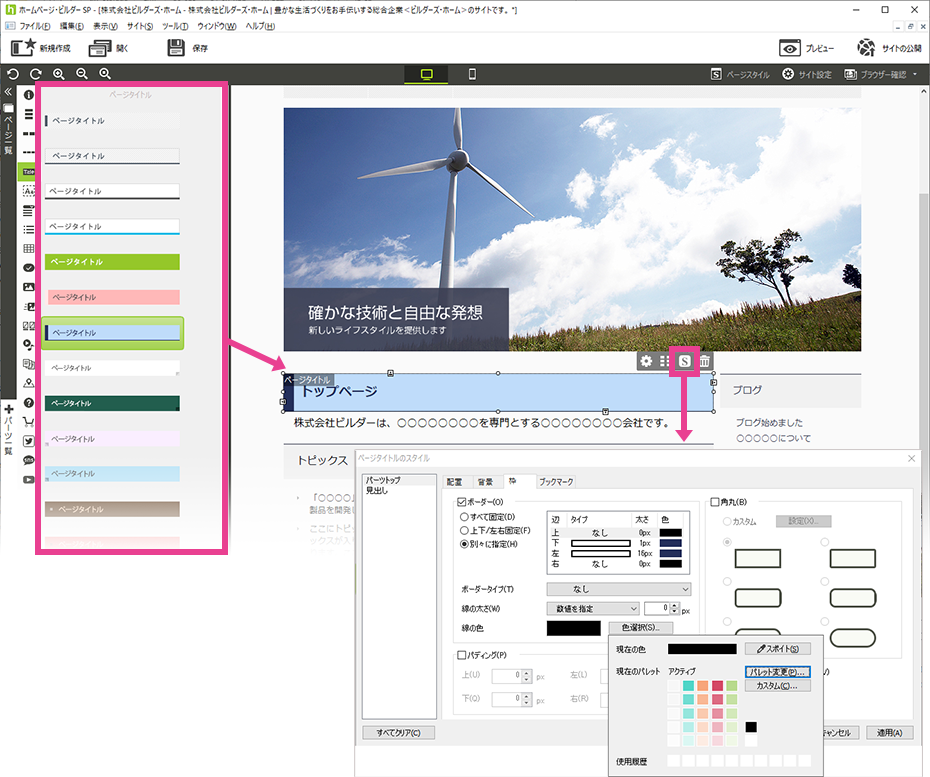Image resolution: width=930 pixels, height=777 pixels.
Task: Click the help question mark sidebar icon
Action: pyautogui.click(x=28, y=403)
